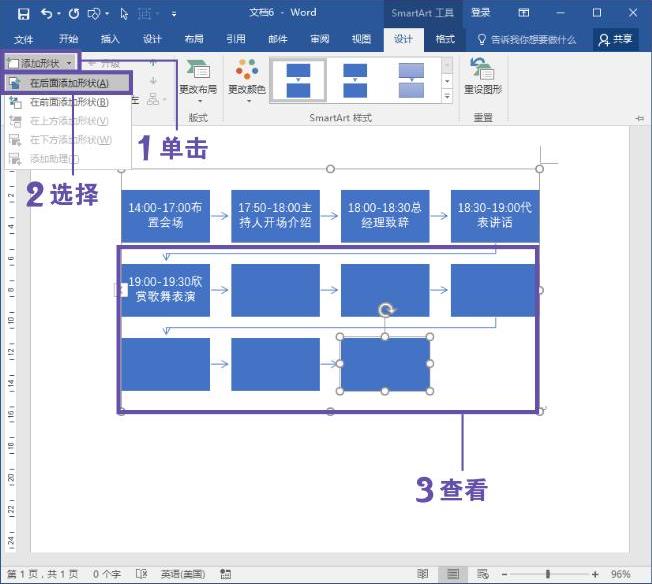Click the rotation handle above selected shape

click(386, 310)
